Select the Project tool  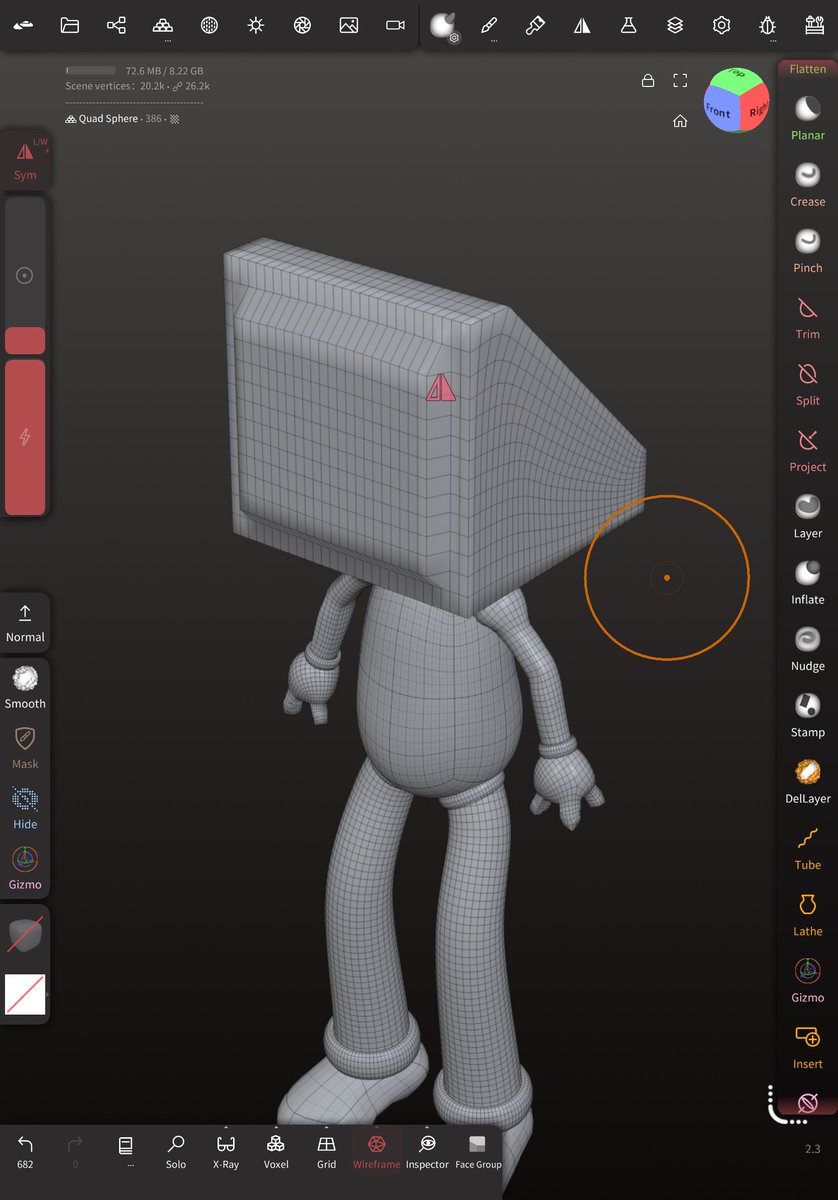[x=808, y=450]
